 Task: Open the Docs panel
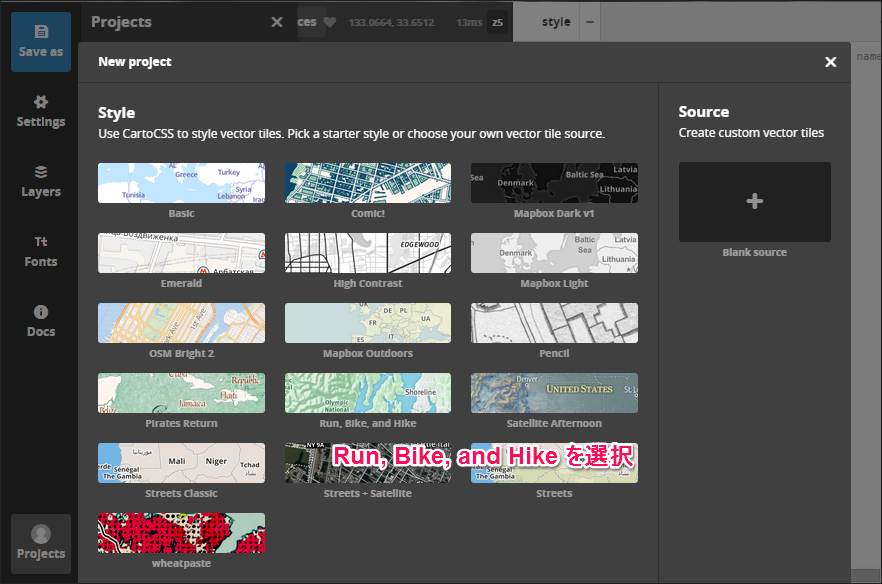pyautogui.click(x=41, y=321)
